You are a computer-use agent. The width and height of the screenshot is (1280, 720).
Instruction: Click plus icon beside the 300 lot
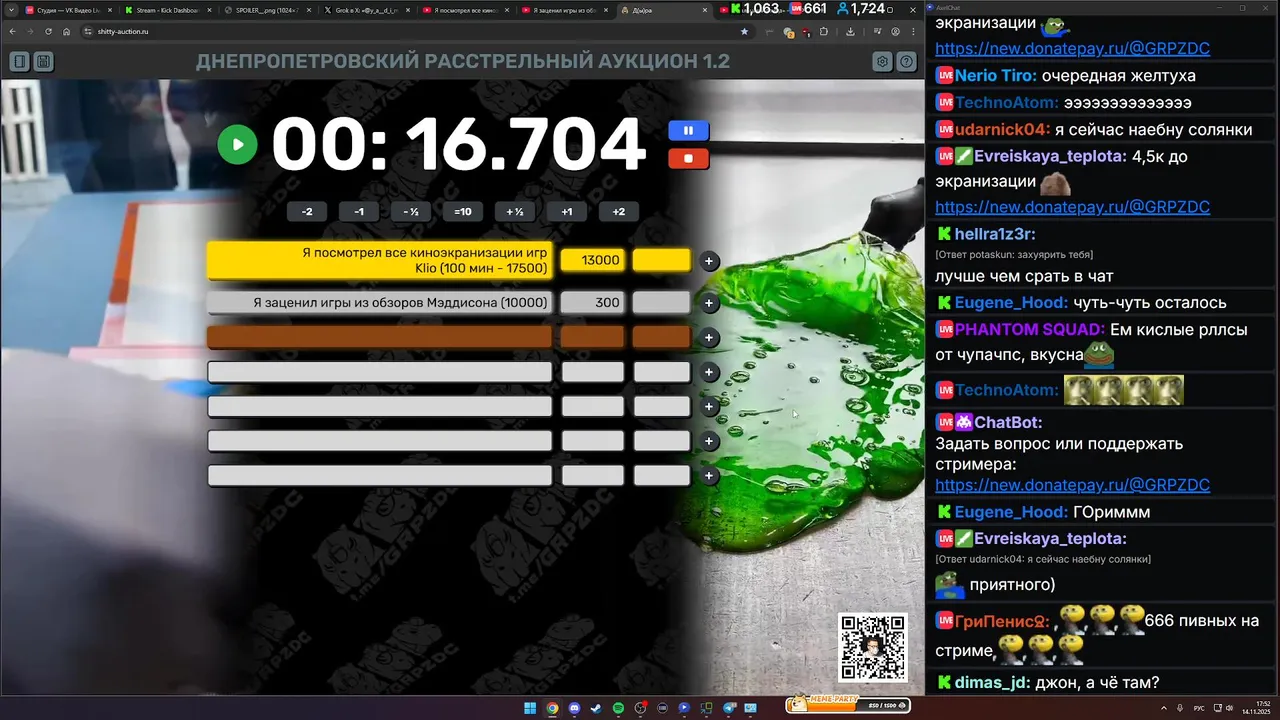pyautogui.click(x=709, y=303)
